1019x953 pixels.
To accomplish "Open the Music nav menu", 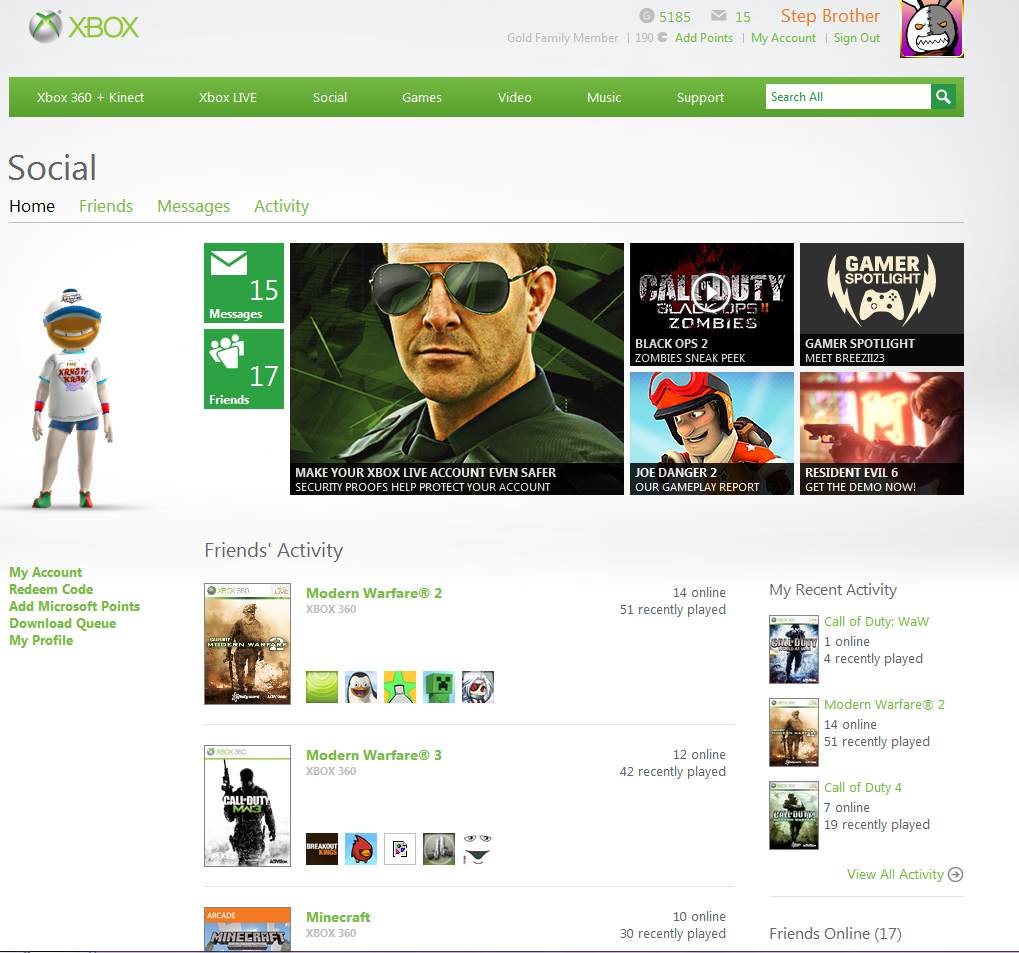I will [604, 98].
